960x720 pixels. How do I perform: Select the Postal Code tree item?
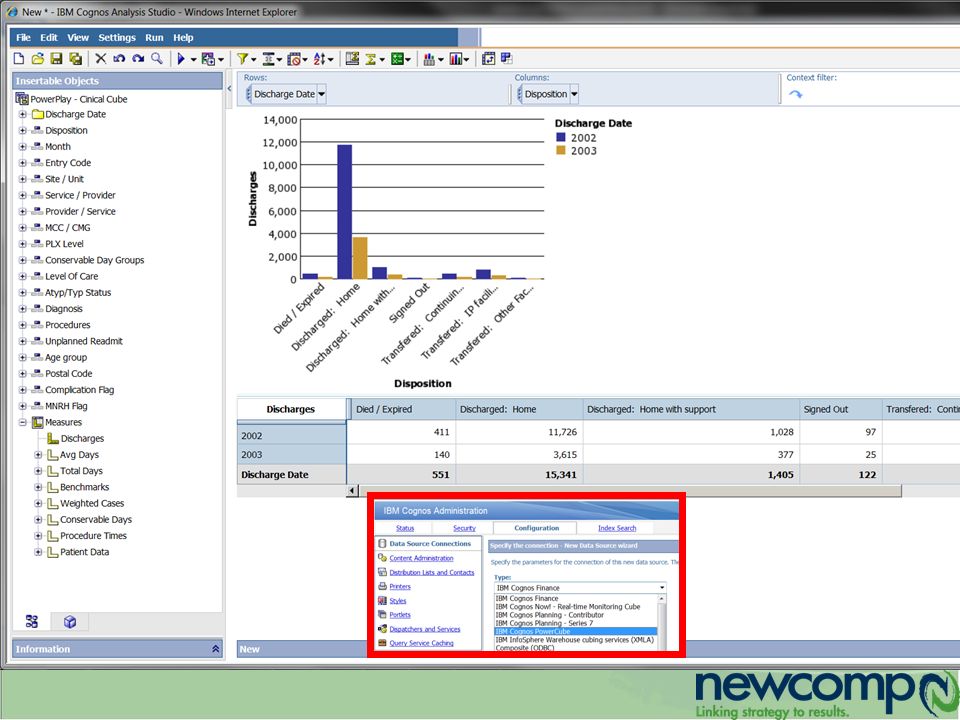click(69, 373)
